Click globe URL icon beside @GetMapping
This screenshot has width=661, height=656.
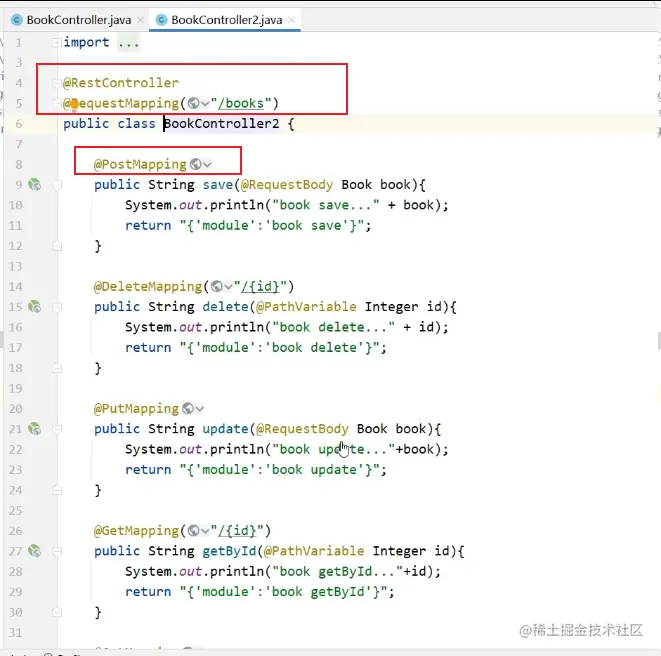click(x=193, y=530)
